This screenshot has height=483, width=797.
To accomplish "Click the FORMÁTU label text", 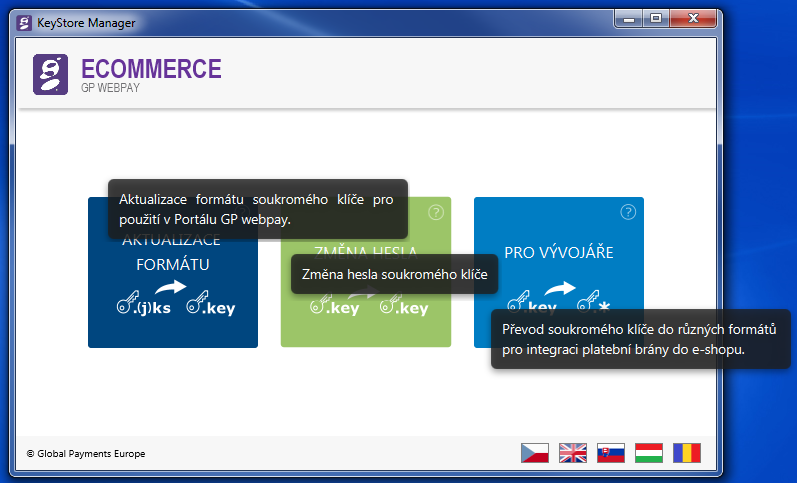I will pos(173,265).
